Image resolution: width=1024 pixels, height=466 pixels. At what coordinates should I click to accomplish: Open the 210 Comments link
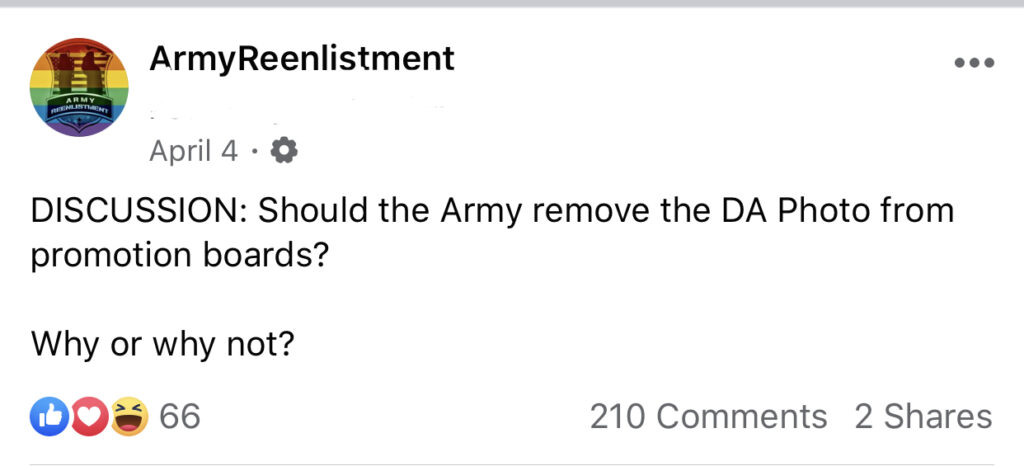(709, 416)
